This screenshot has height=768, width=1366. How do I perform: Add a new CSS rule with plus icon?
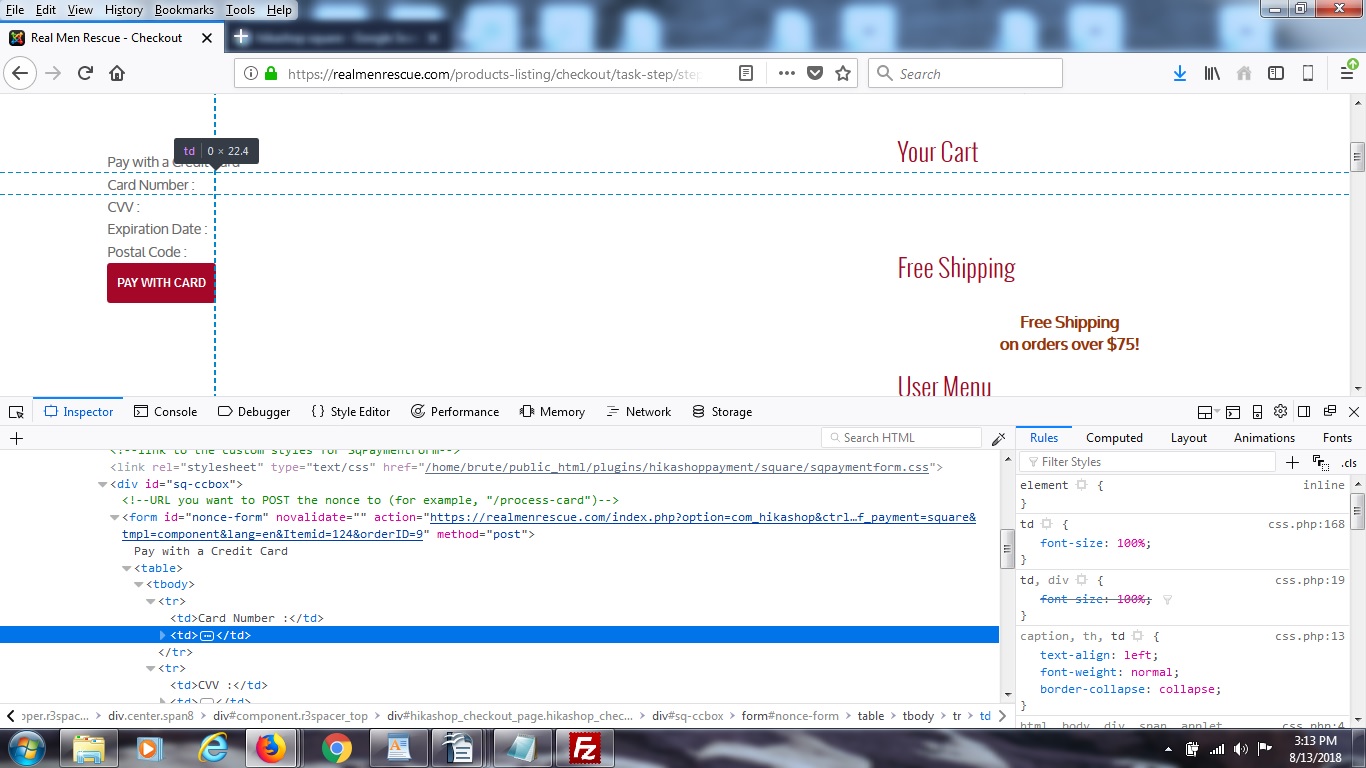tap(1292, 462)
